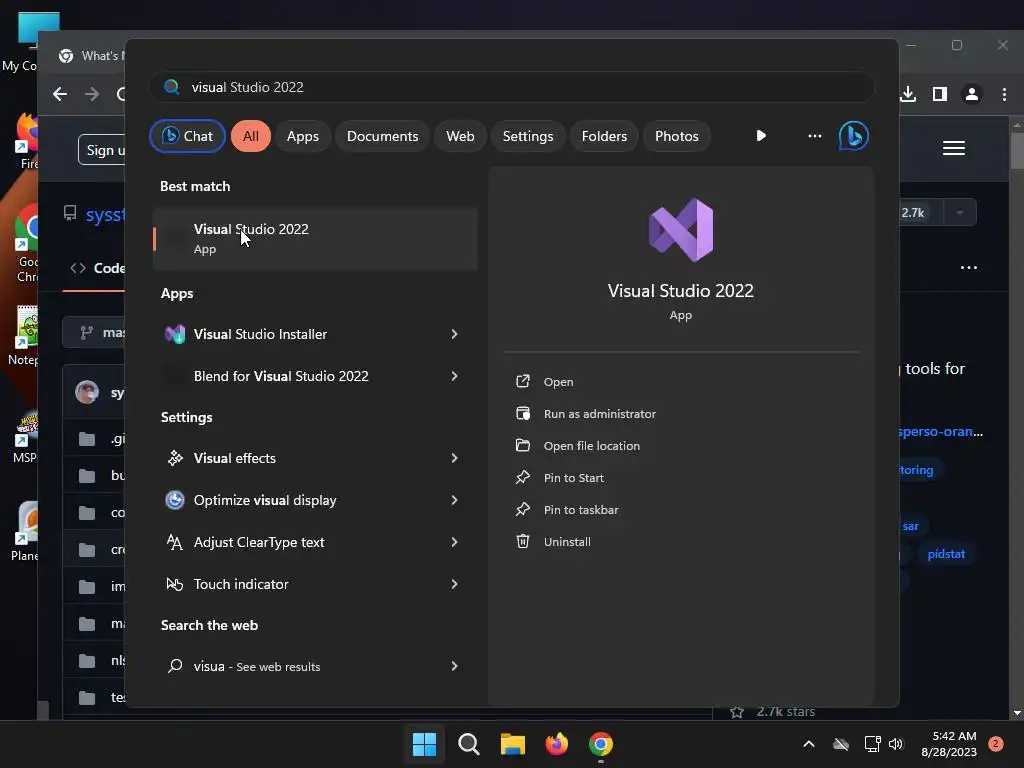Click the Visual effects settings icon
This screenshot has width=1024, height=768.
(174, 458)
